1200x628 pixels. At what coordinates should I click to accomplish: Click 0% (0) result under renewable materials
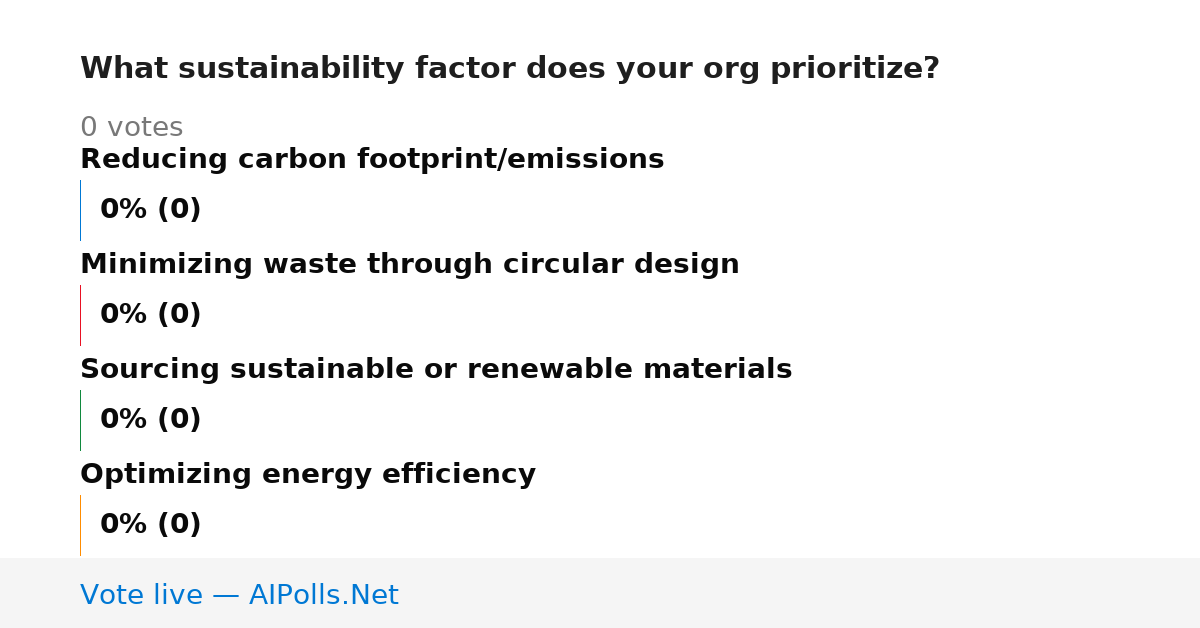151,420
